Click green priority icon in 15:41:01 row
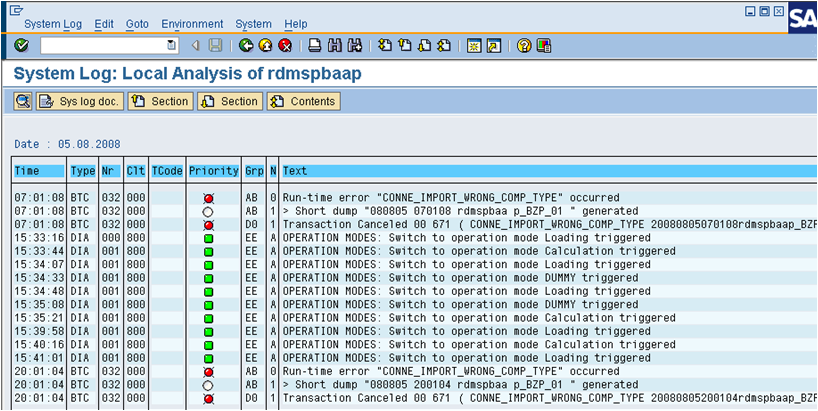Screen dimensions: 818x411 pos(209,358)
